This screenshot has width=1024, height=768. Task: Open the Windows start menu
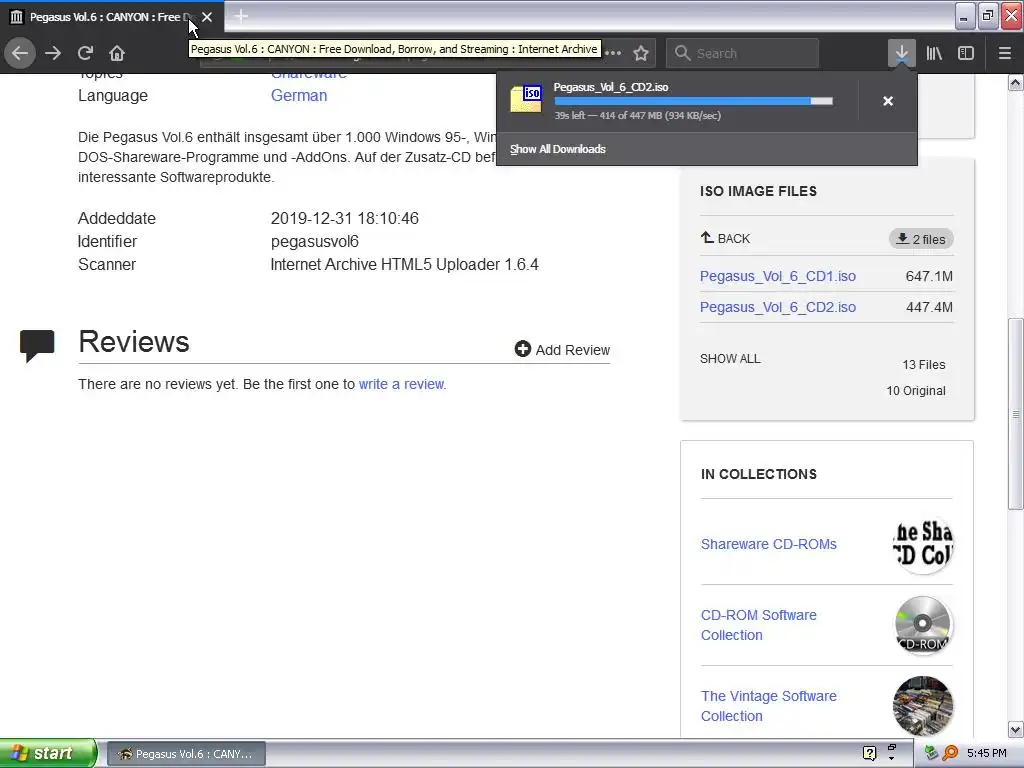point(48,753)
